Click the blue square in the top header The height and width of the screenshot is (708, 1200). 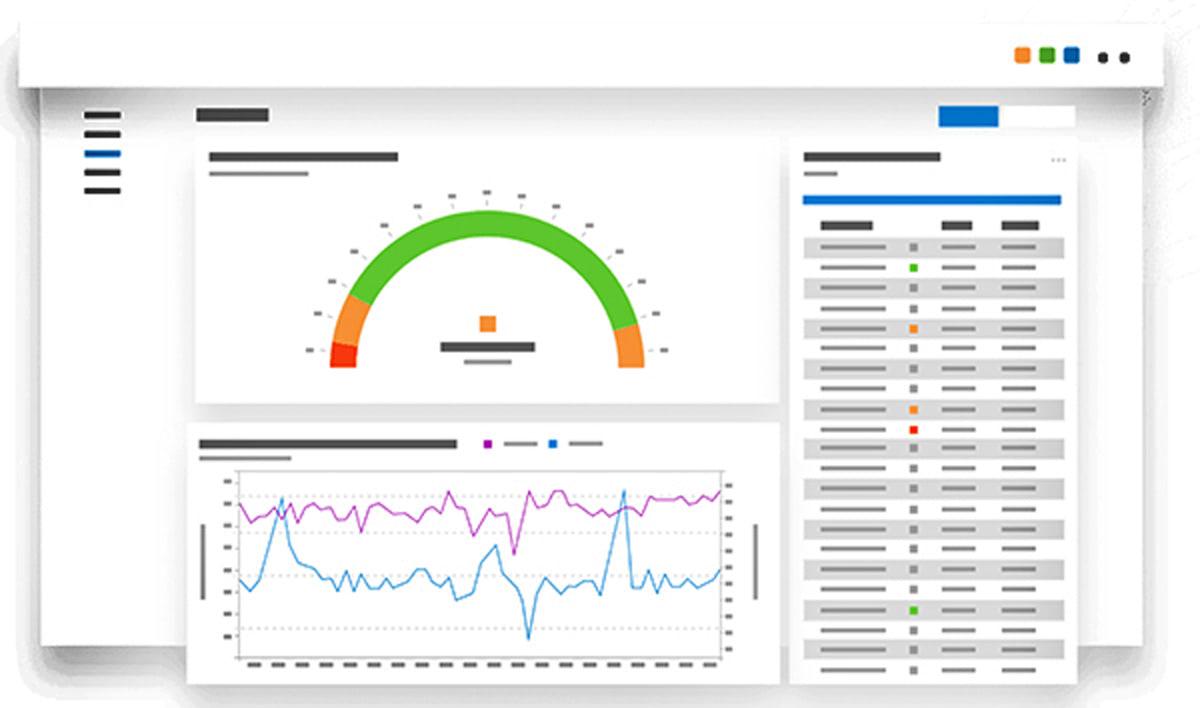[1072, 55]
